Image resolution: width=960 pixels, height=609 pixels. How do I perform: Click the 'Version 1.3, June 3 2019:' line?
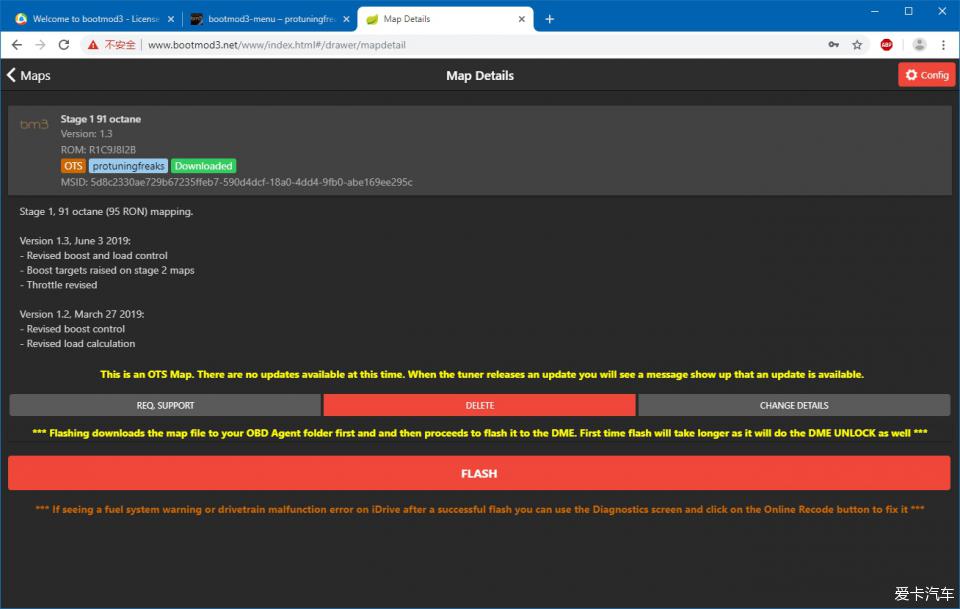[x=75, y=241]
